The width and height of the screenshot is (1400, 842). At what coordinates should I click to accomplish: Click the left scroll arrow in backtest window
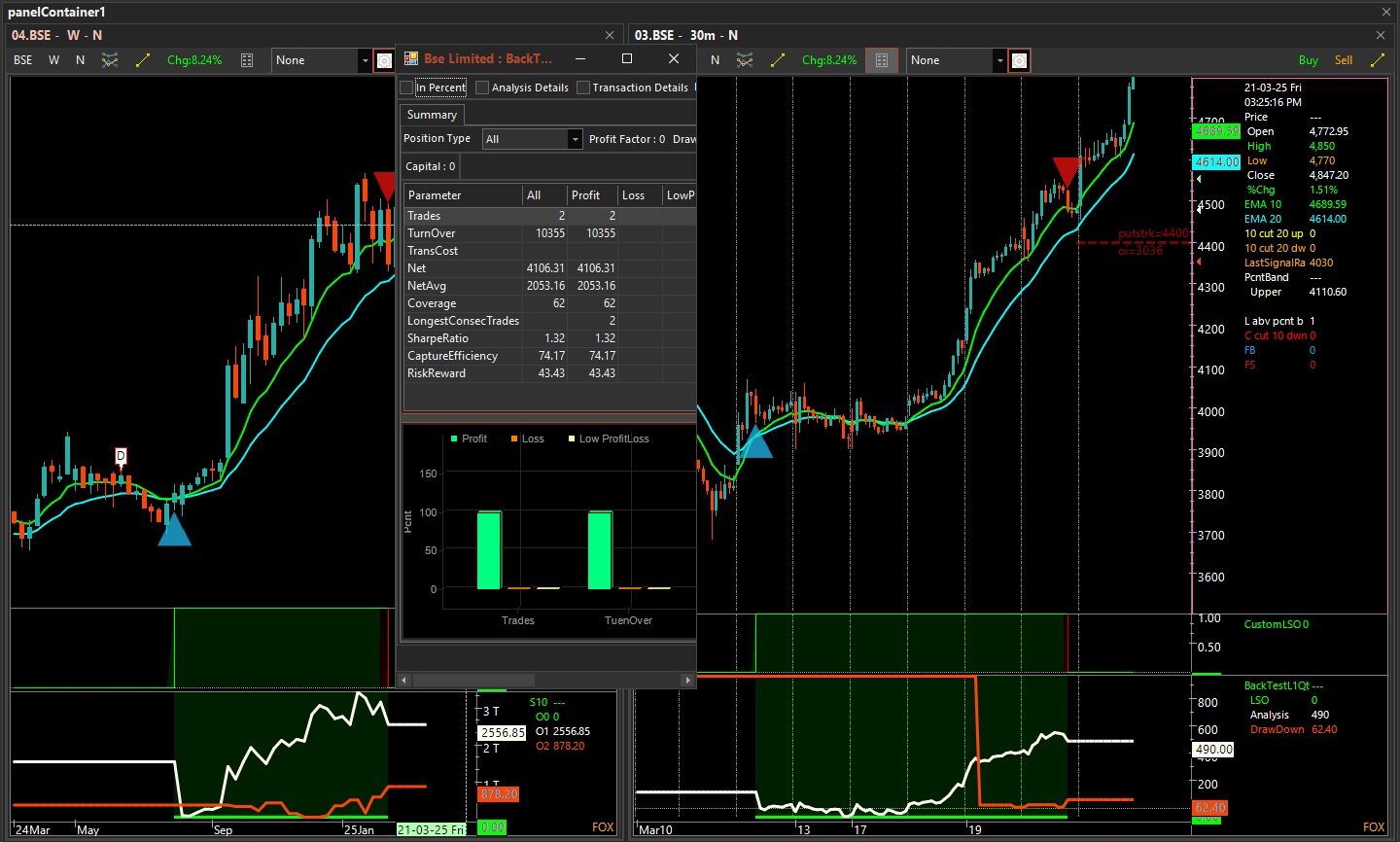pyautogui.click(x=404, y=680)
